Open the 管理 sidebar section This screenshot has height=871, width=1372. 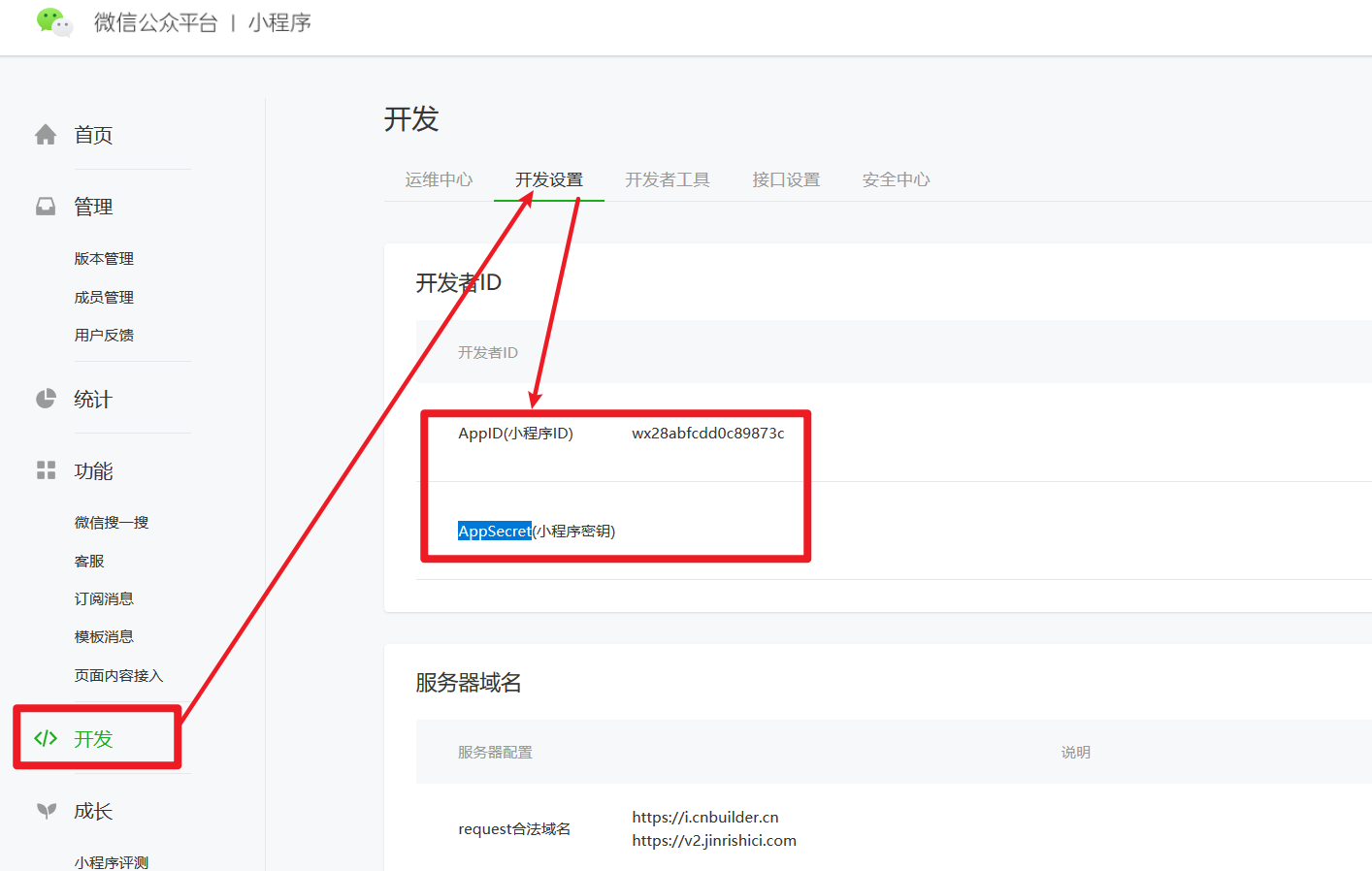[x=93, y=207]
